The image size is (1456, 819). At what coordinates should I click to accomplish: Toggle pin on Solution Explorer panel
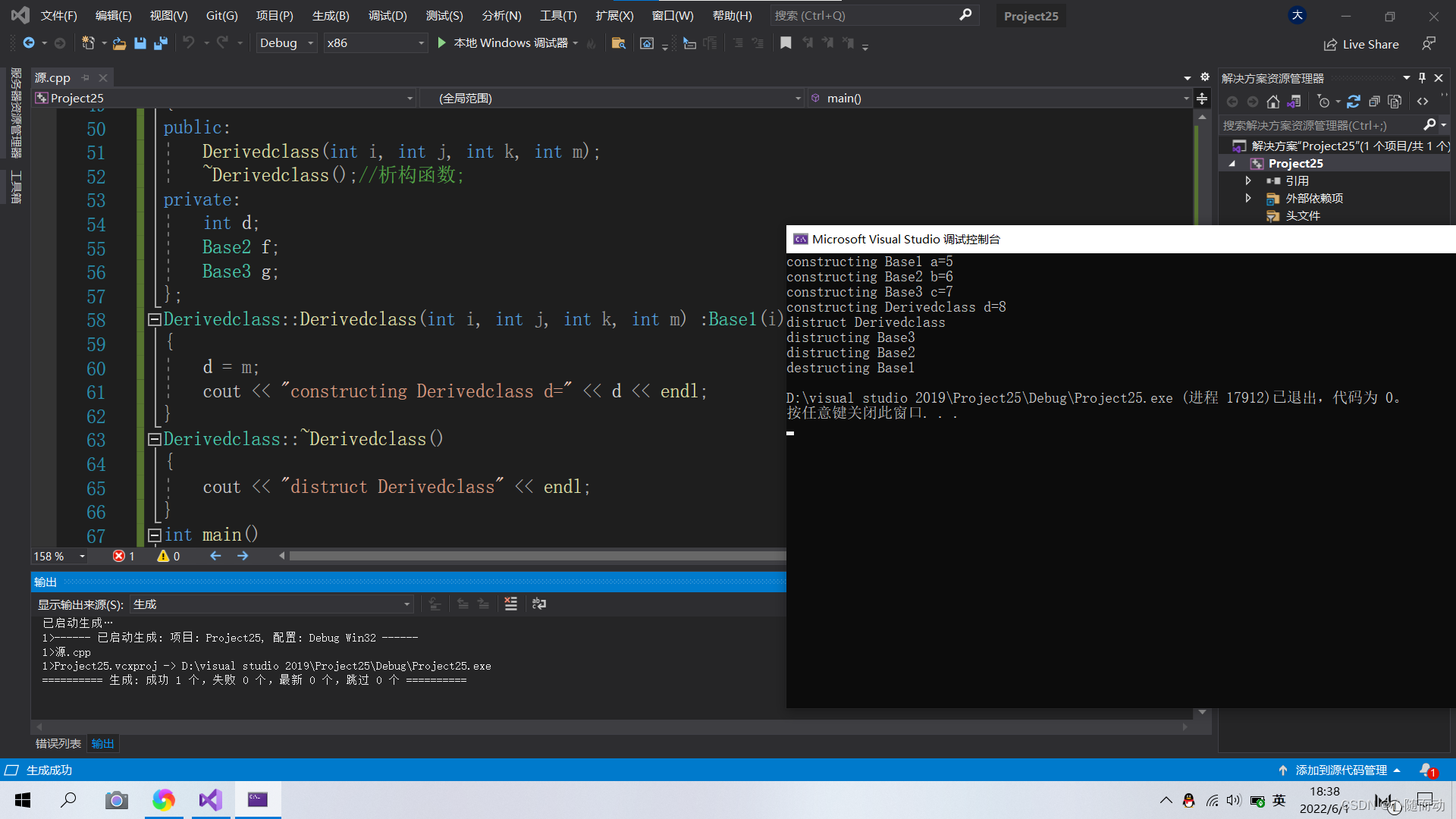[1422, 77]
